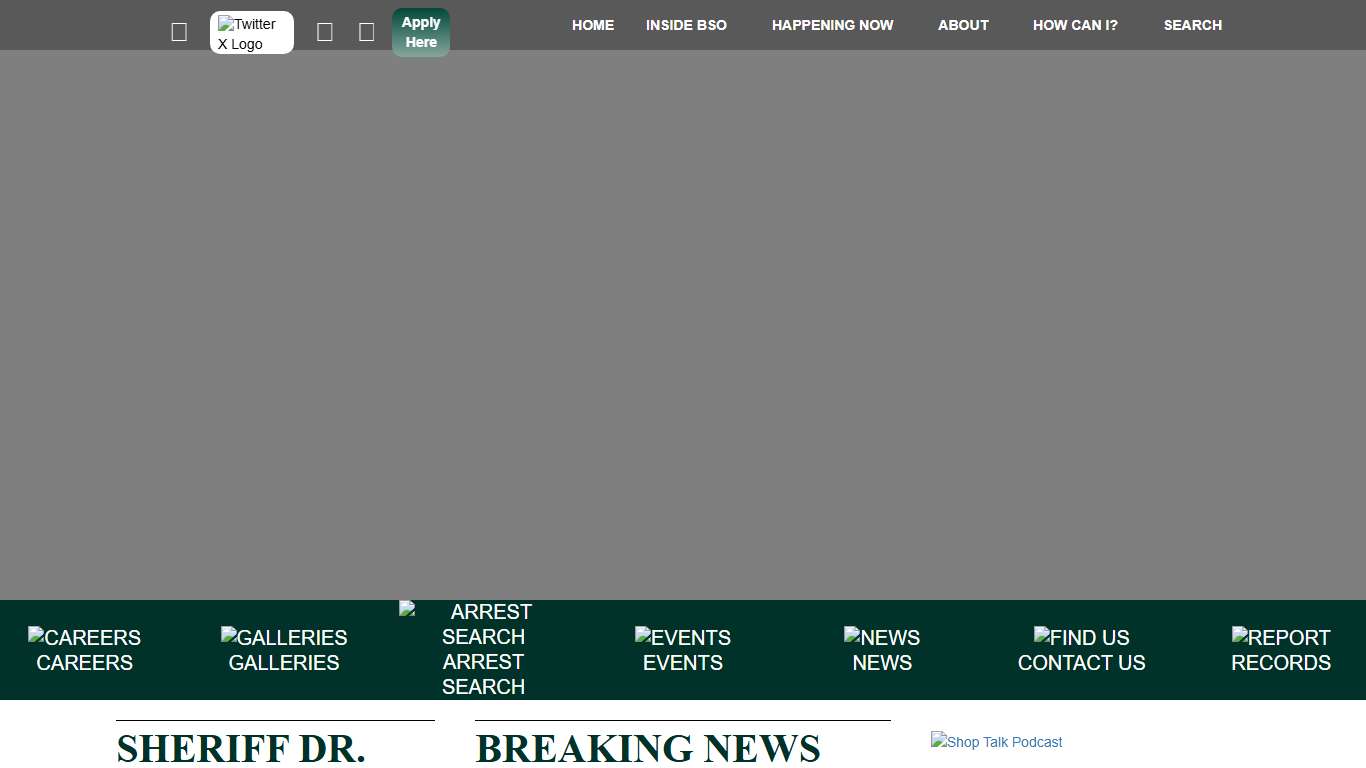Select the GALLERIES icon
Image resolution: width=1366 pixels, height=768 pixels.
284,649
